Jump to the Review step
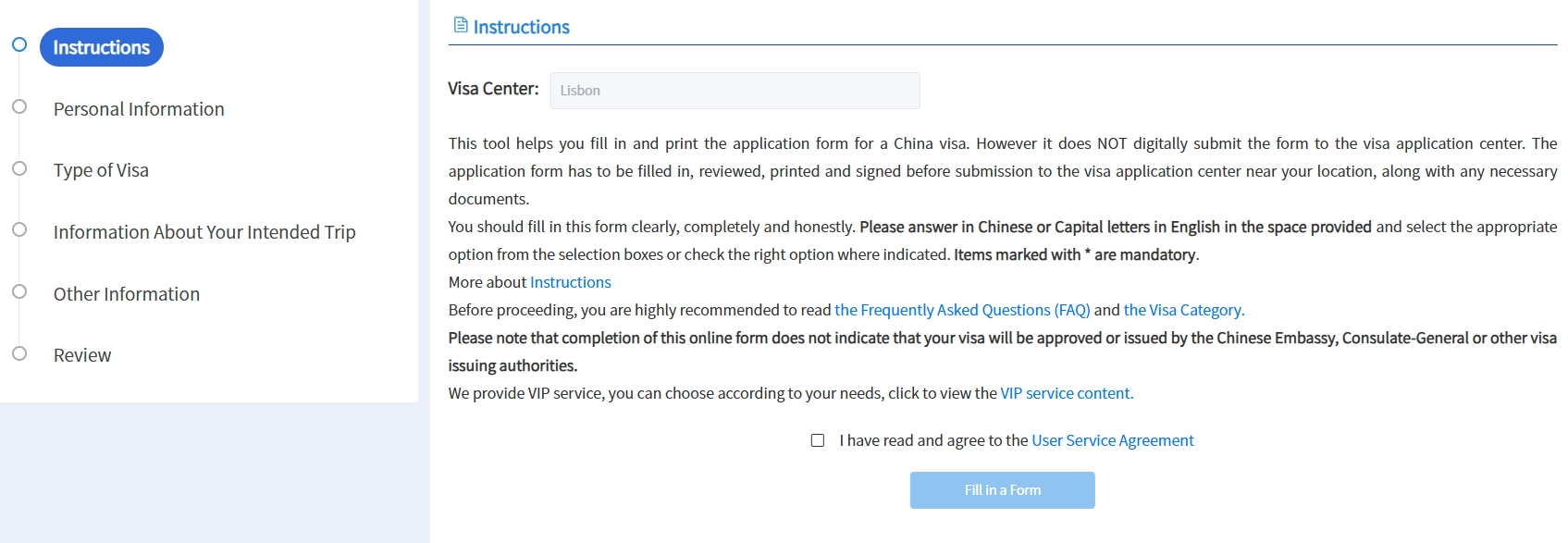Image resolution: width=1568 pixels, height=543 pixels. click(82, 355)
